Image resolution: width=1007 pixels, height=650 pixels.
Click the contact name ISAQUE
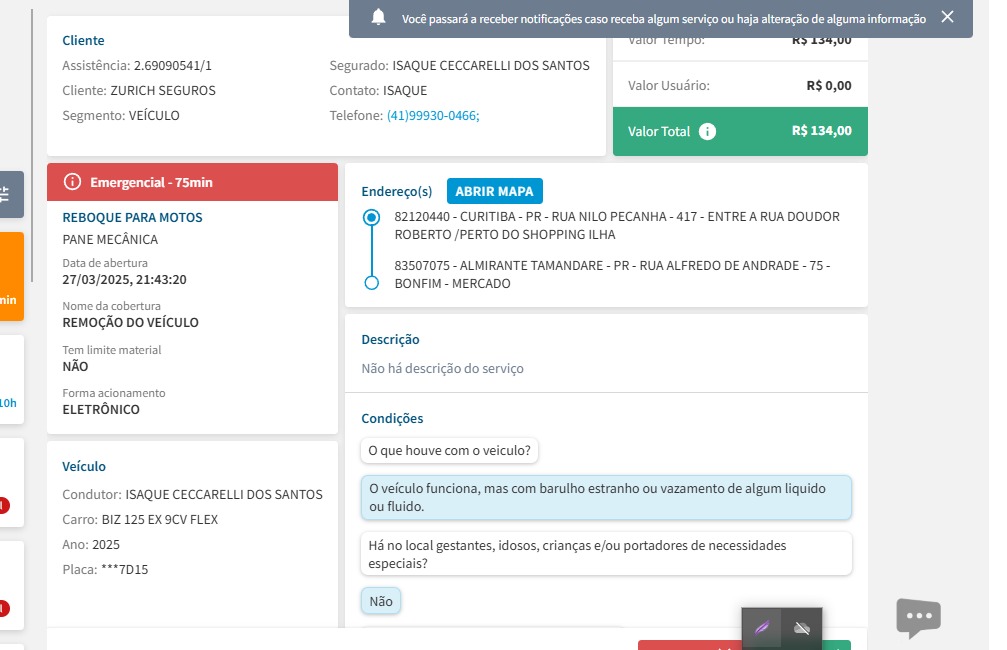click(405, 91)
